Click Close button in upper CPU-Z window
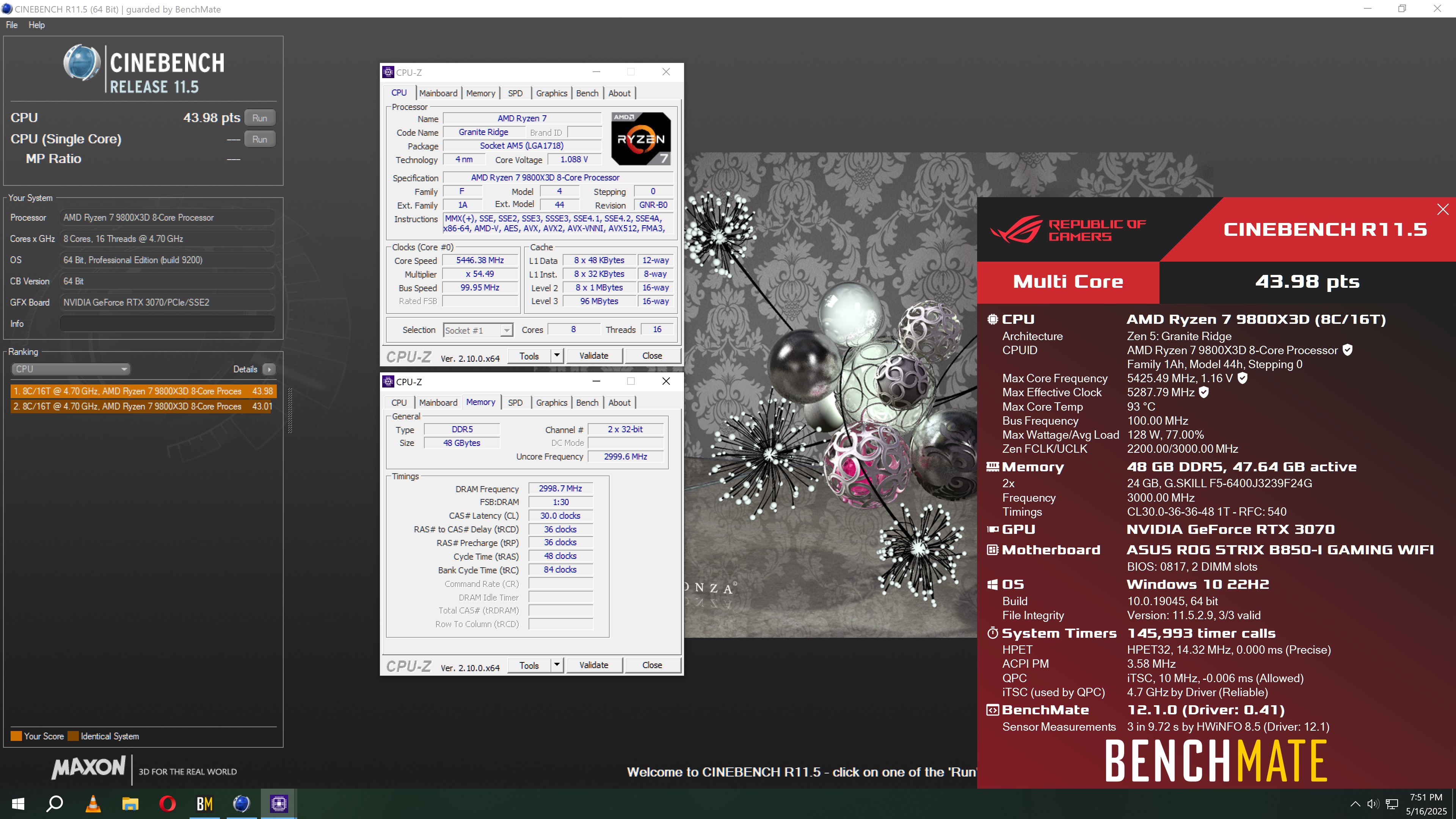This screenshot has width=1456, height=819. (x=652, y=356)
